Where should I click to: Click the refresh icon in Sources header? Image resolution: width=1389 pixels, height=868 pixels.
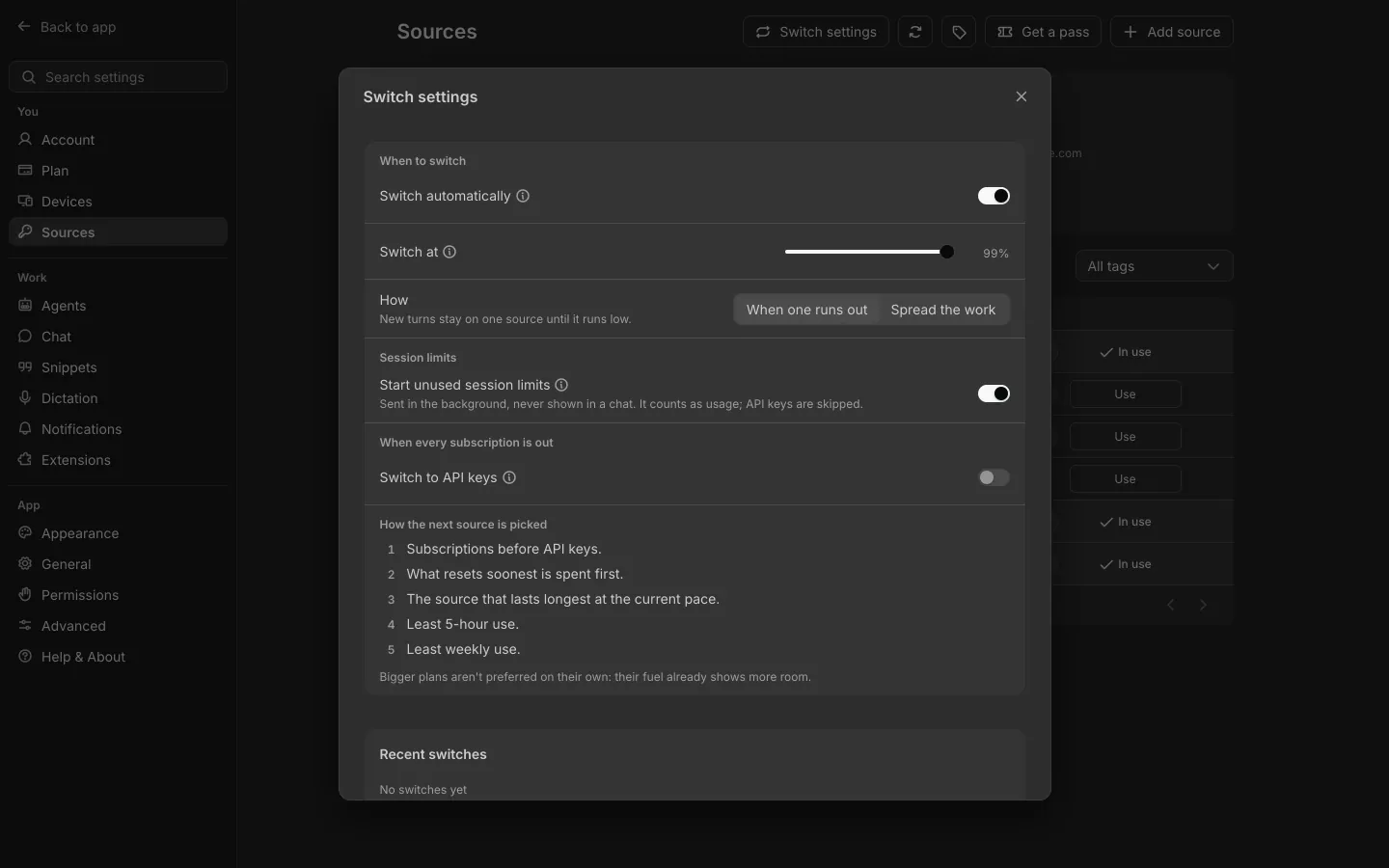point(915,32)
